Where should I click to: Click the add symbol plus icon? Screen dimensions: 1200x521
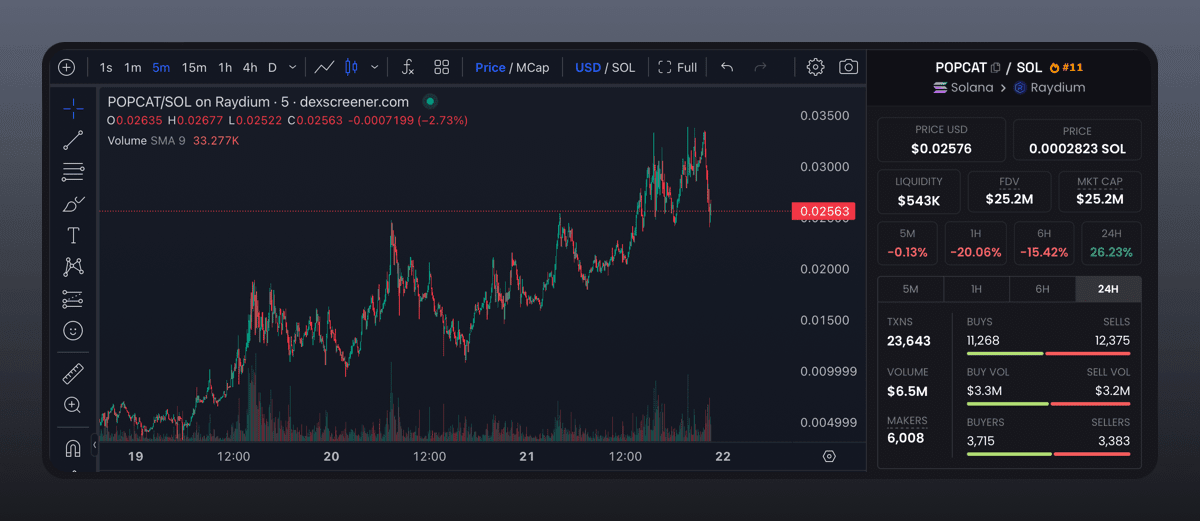pos(66,67)
